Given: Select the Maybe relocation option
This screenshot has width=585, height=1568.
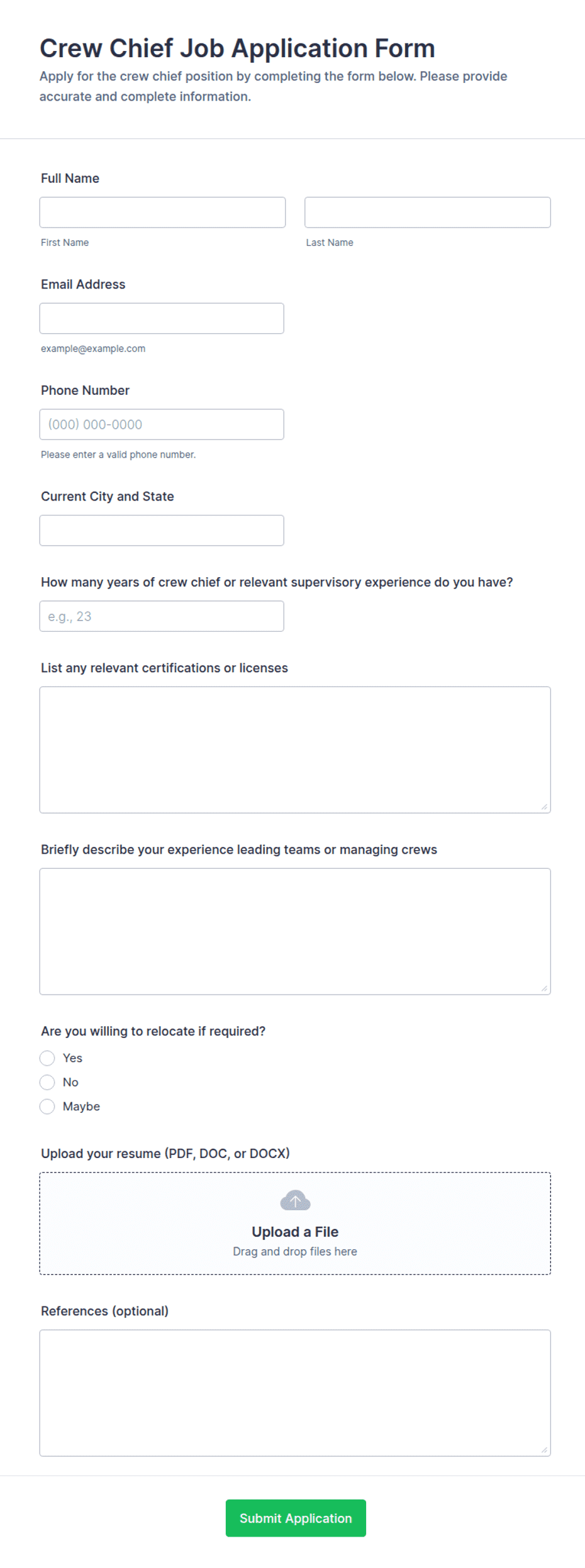Looking at the screenshot, I should coord(47,1107).
